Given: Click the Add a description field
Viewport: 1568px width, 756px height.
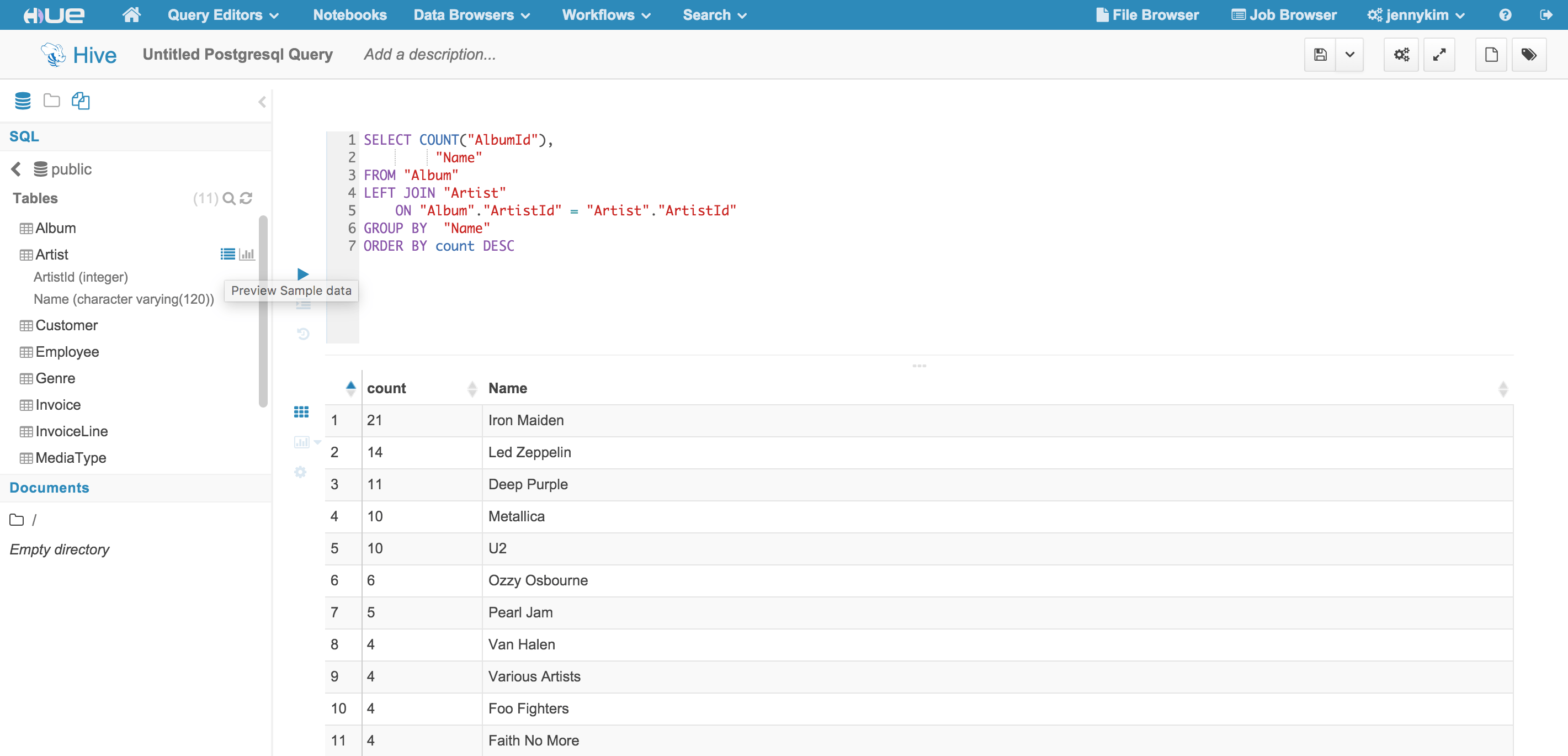Looking at the screenshot, I should pyautogui.click(x=430, y=54).
